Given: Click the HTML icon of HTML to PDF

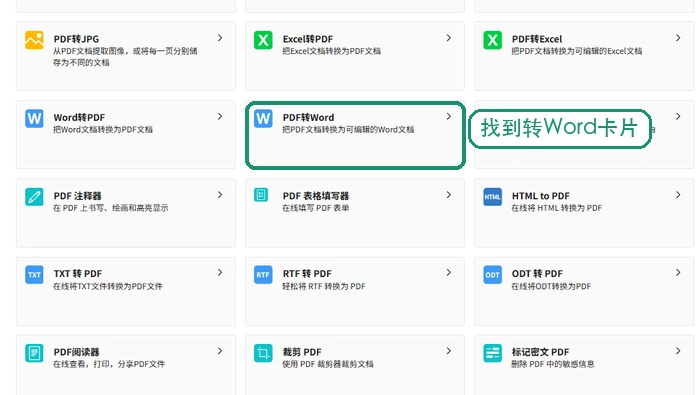Looking at the screenshot, I should tap(492, 197).
